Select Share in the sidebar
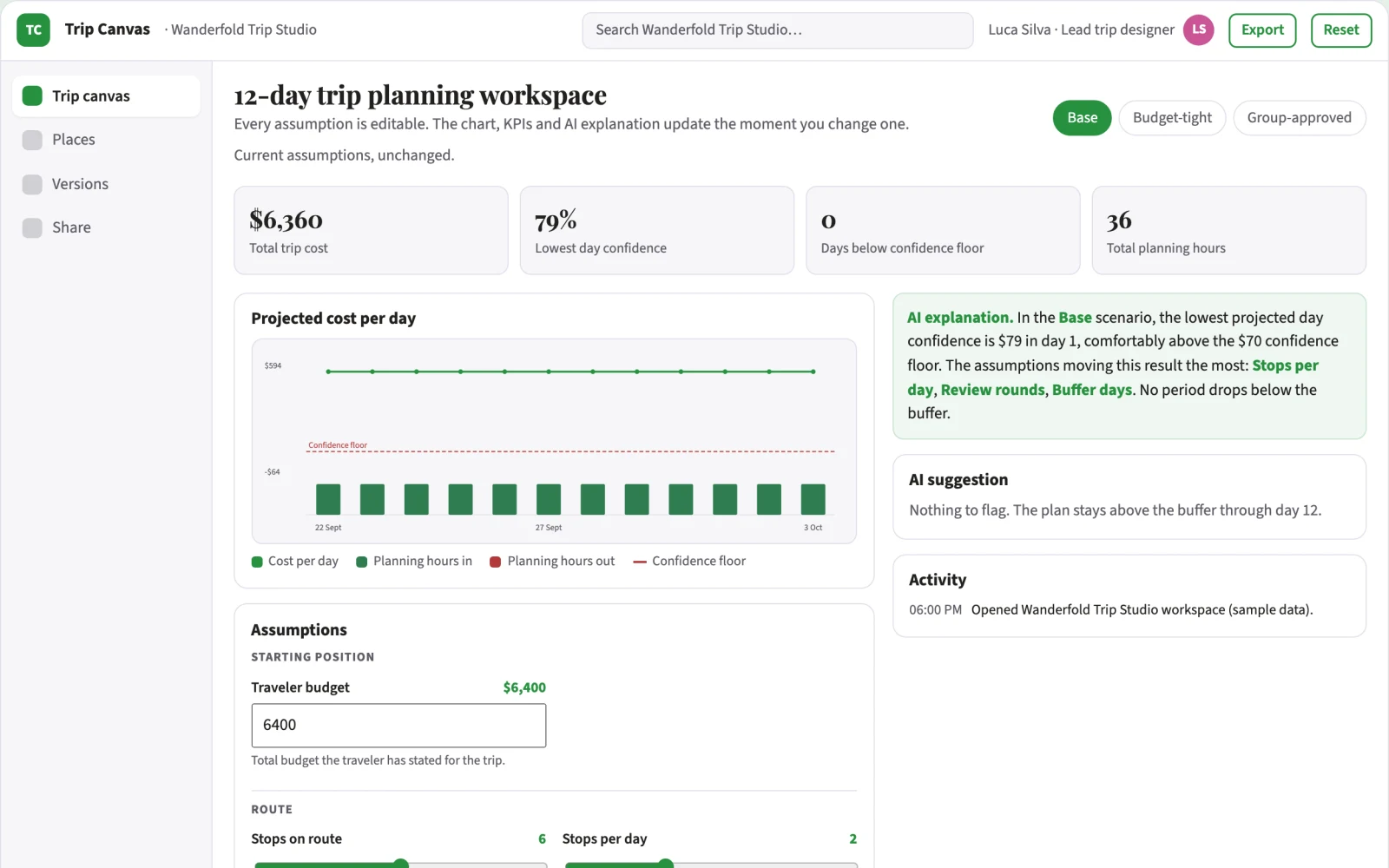Image resolution: width=1389 pixels, height=868 pixels. click(107, 227)
